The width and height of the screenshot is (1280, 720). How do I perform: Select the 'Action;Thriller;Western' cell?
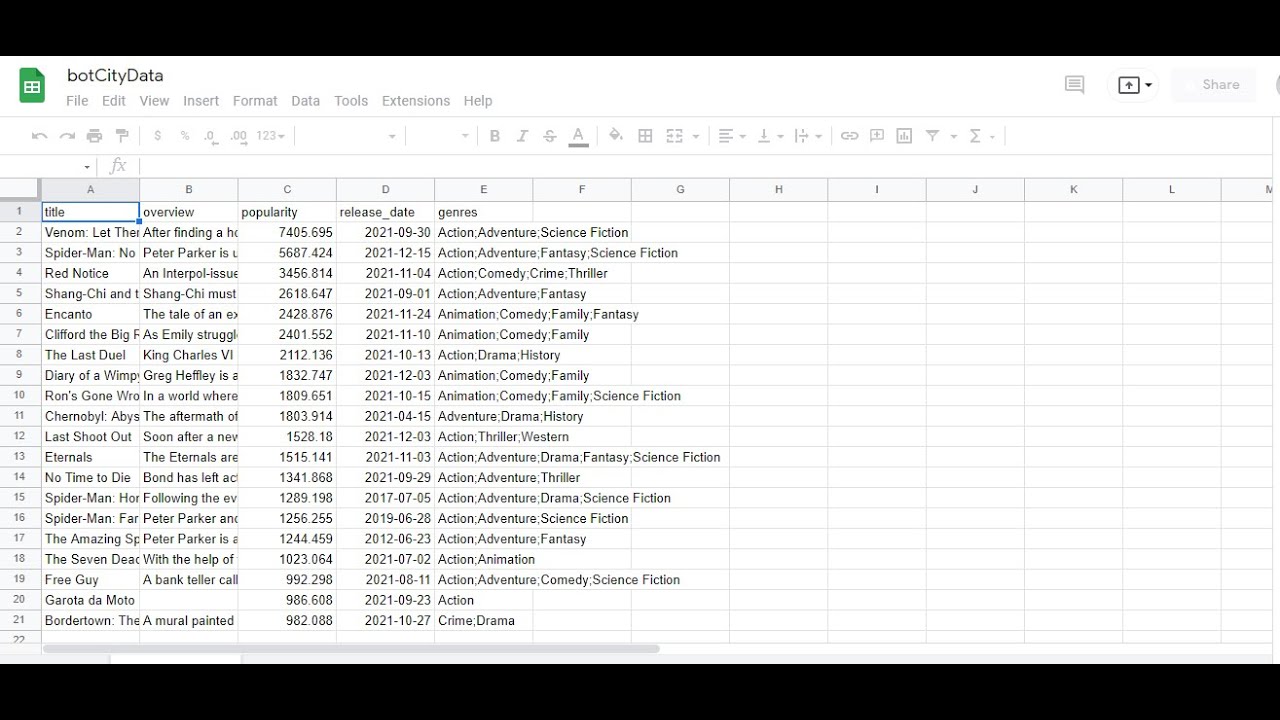point(483,437)
